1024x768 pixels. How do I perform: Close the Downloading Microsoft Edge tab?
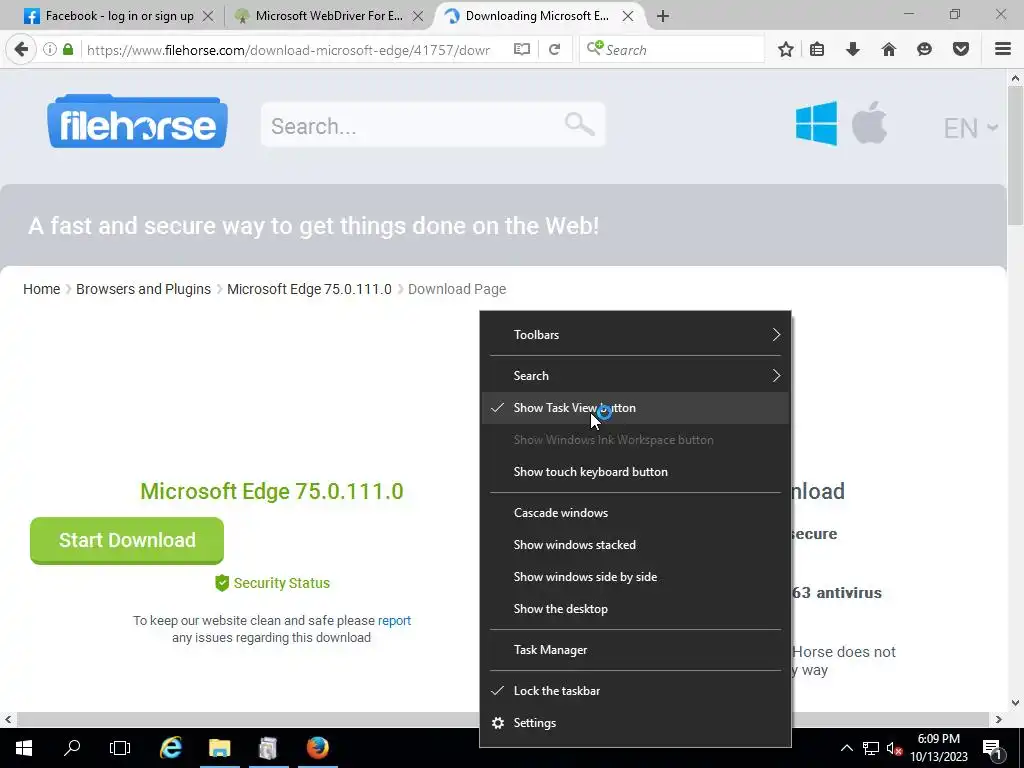point(628,16)
